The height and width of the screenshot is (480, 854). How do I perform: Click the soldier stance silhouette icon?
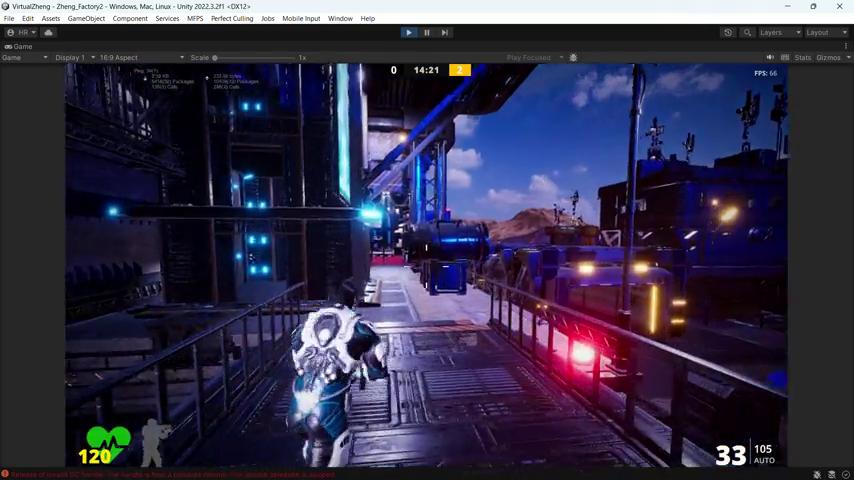pos(155,442)
